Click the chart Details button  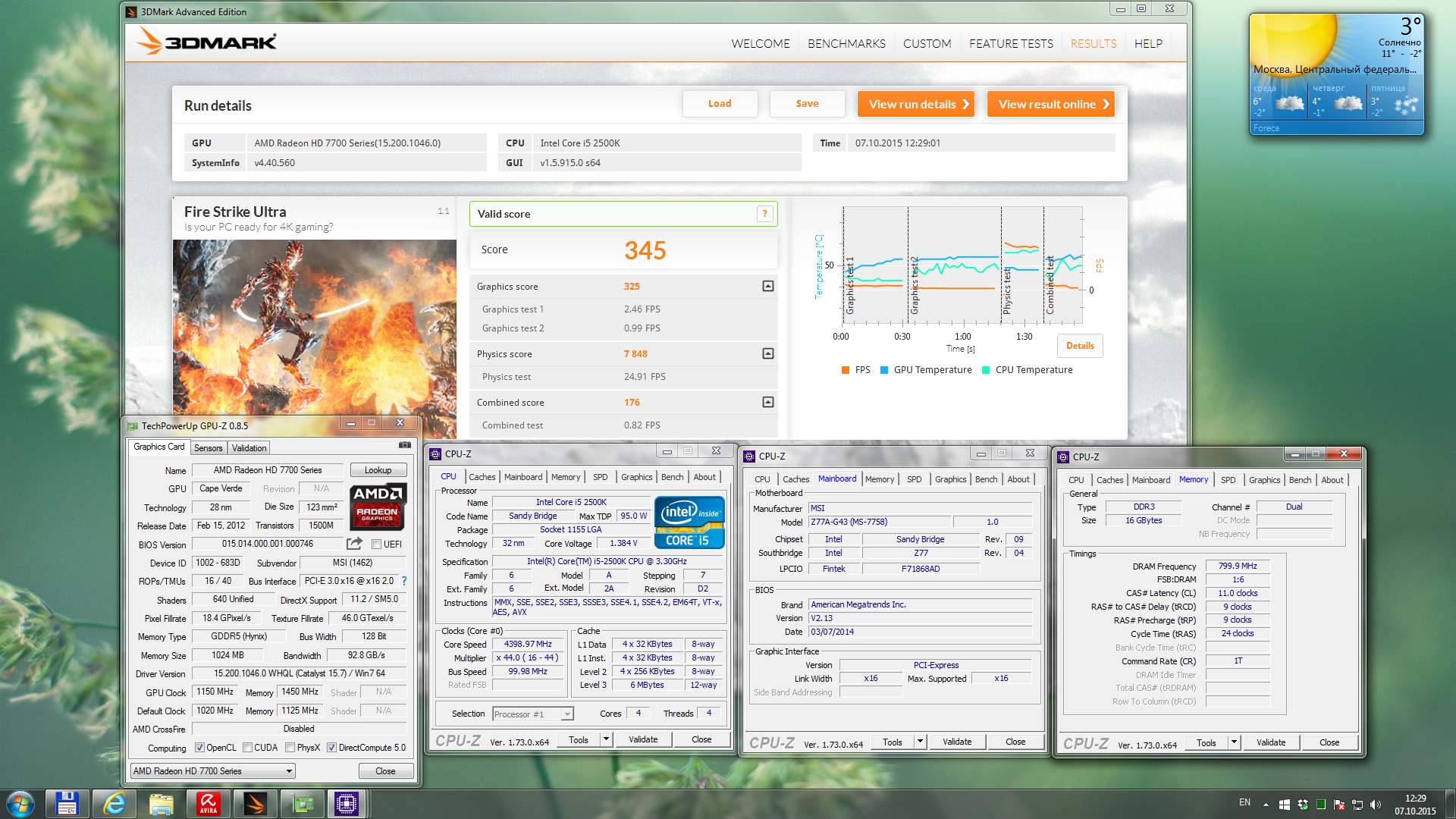pos(1080,346)
